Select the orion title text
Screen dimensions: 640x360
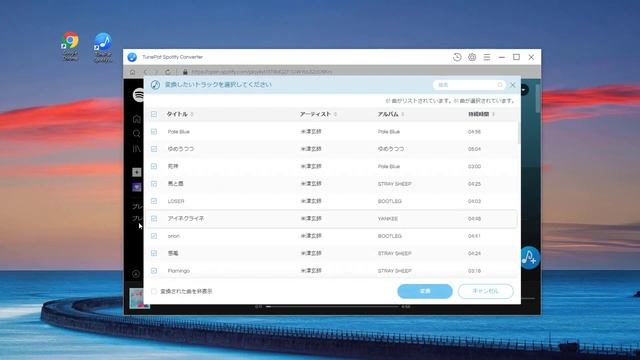[173, 236]
